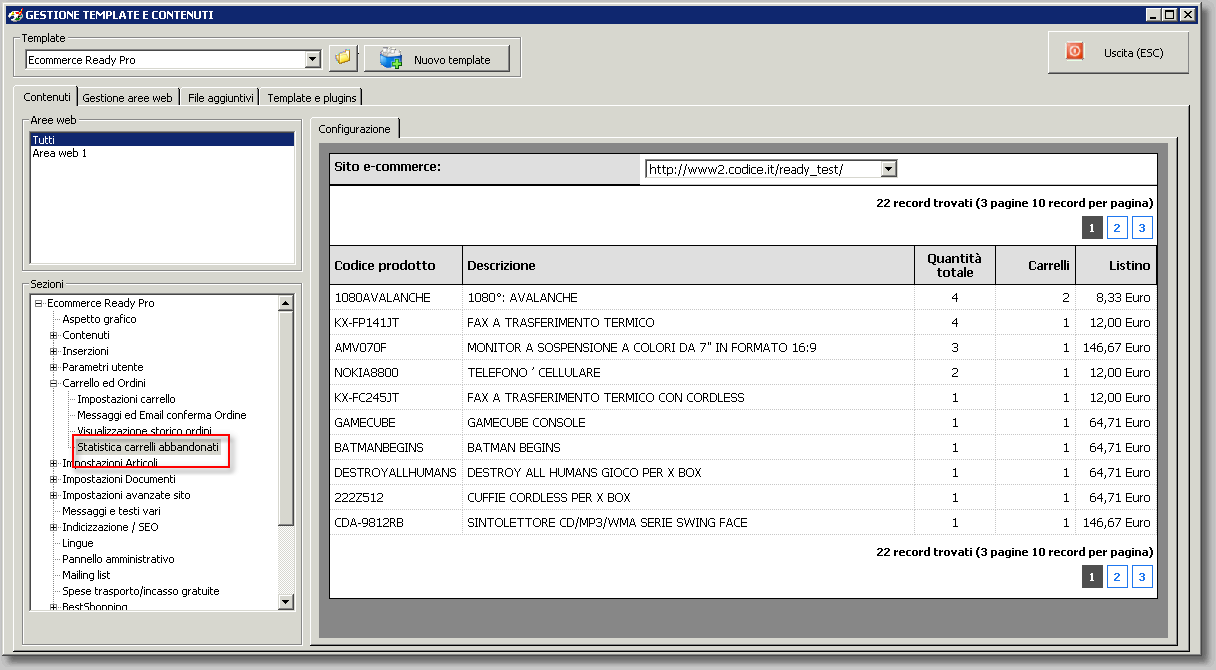This screenshot has height=670, width=1216.
Task: Click the application icon in title bar
Action: [x=13, y=15]
